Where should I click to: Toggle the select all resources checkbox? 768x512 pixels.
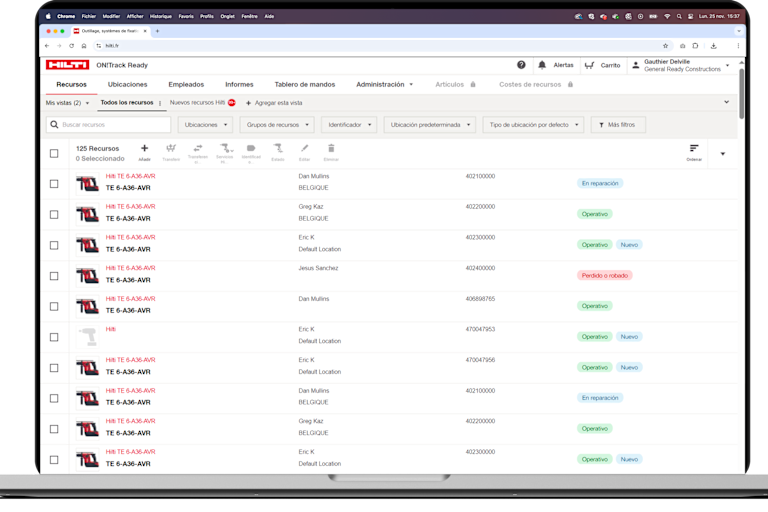[x=54, y=153]
